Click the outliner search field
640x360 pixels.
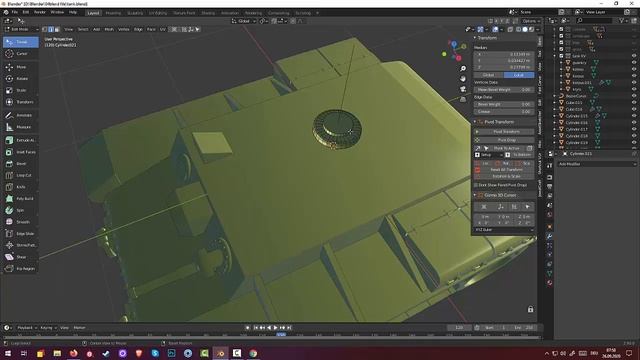click(595, 20)
